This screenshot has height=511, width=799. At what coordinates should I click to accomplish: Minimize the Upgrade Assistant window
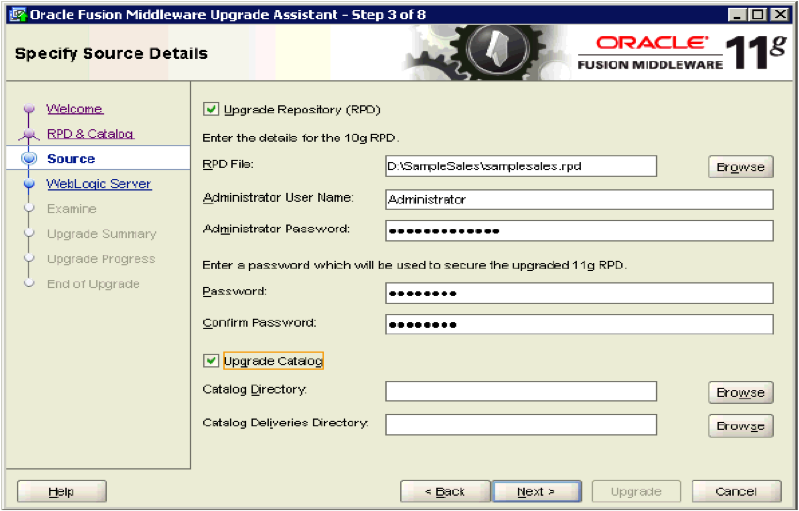coord(737,15)
